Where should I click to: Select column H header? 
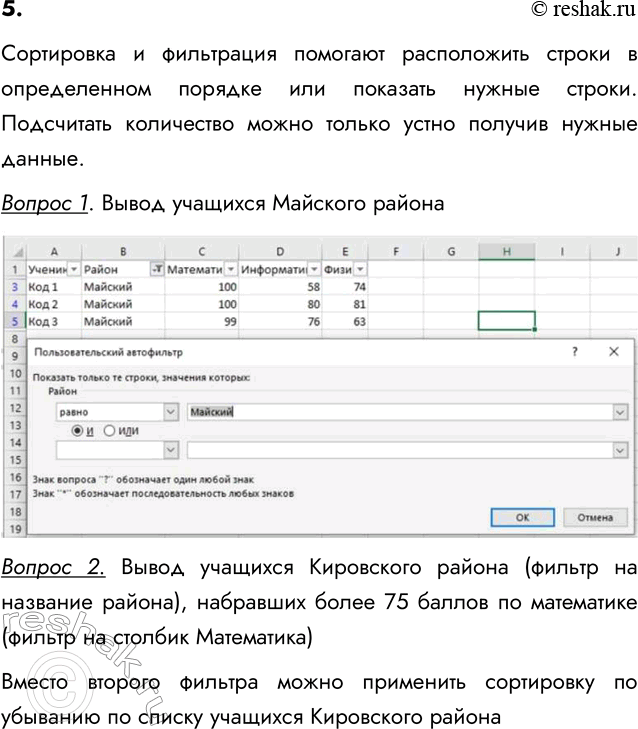(506, 250)
